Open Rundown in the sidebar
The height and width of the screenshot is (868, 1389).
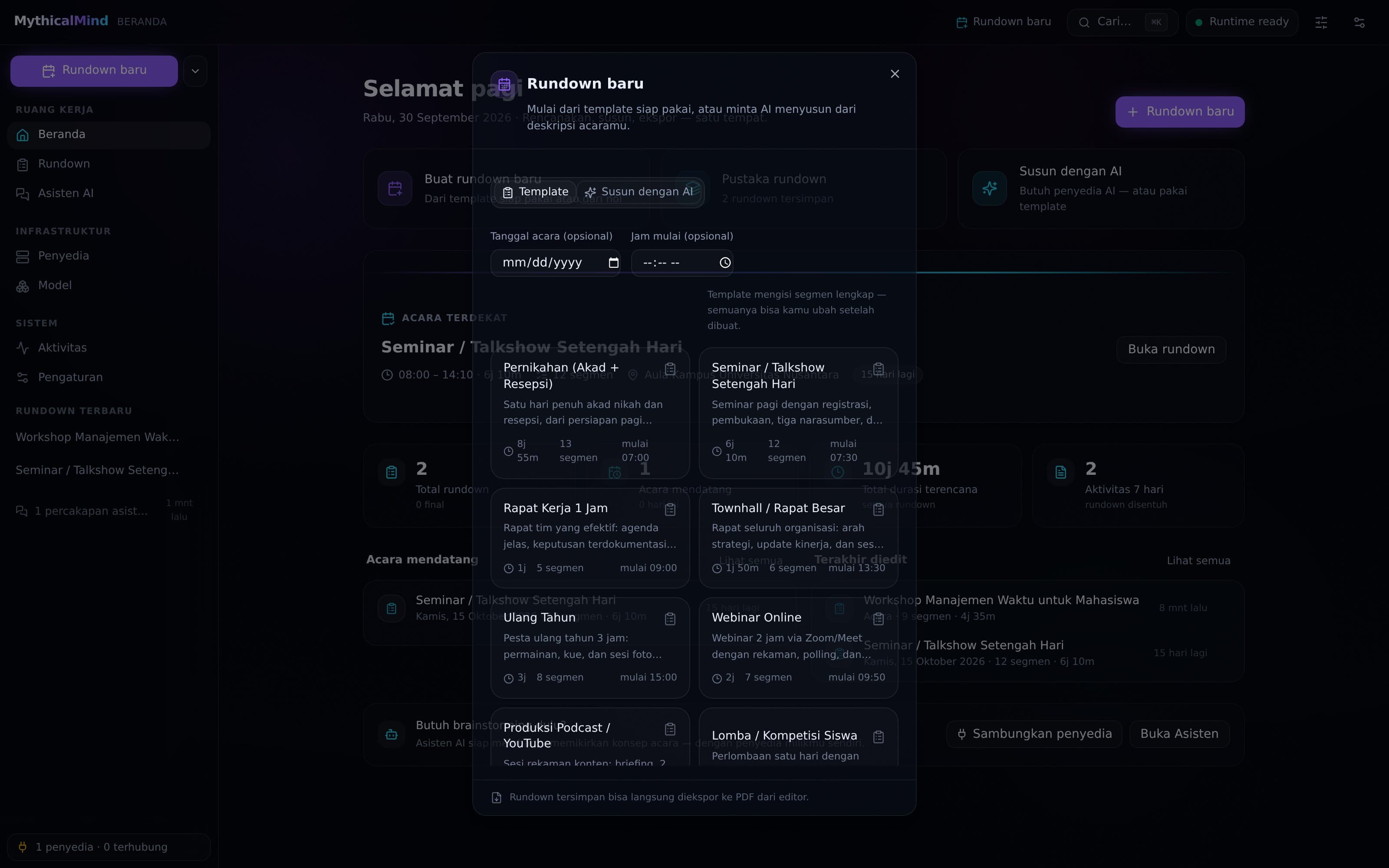click(x=109, y=164)
